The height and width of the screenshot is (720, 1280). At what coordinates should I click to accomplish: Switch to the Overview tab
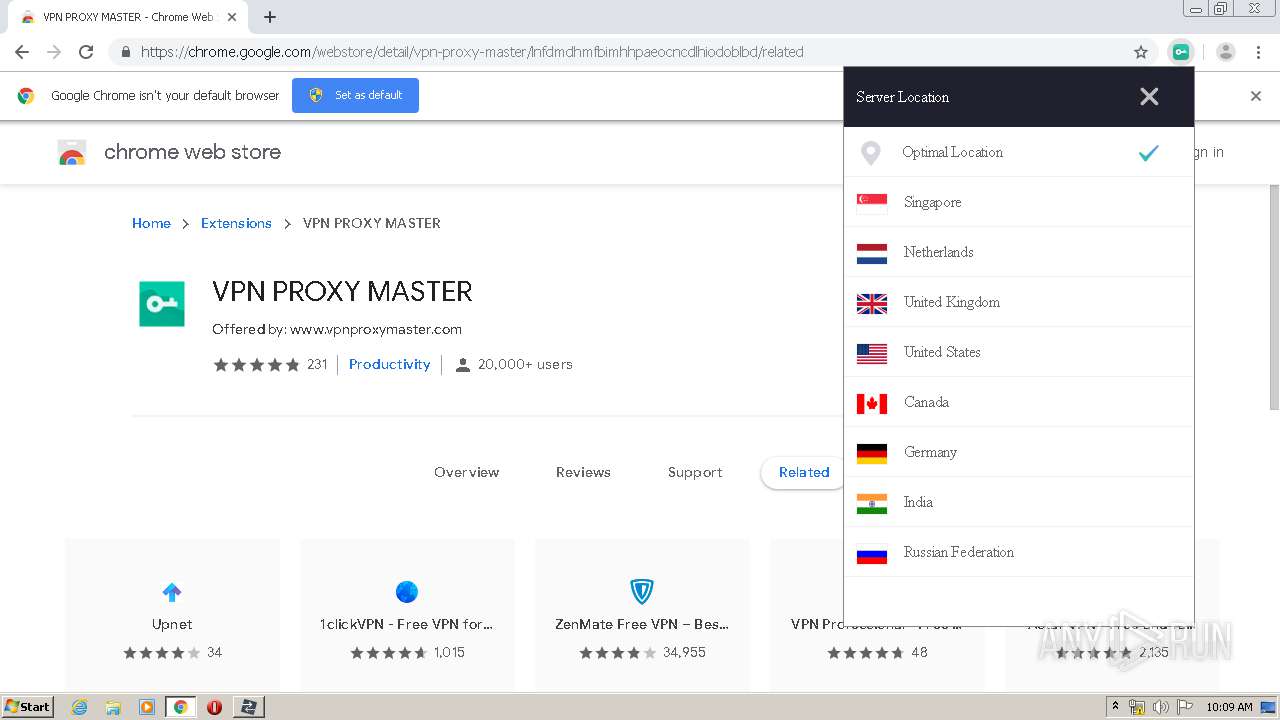(x=466, y=472)
